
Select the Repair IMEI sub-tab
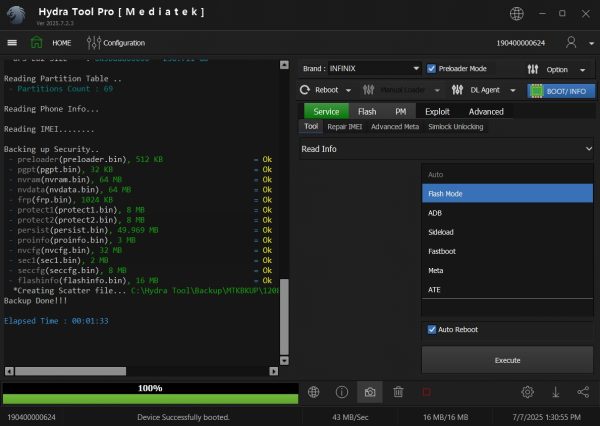tap(344, 127)
